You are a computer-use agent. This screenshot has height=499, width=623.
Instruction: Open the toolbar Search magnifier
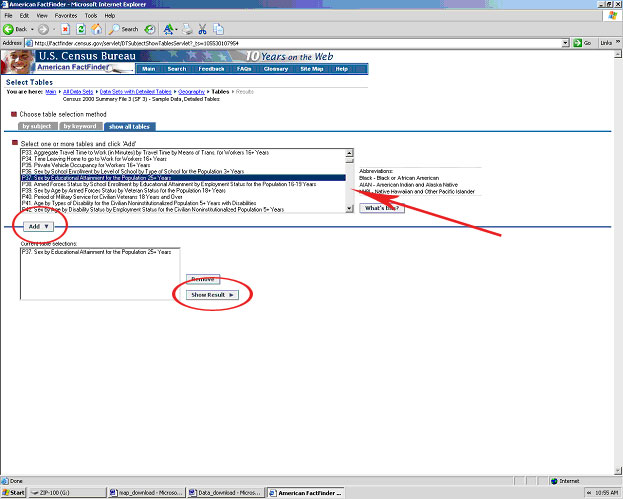(124, 29)
